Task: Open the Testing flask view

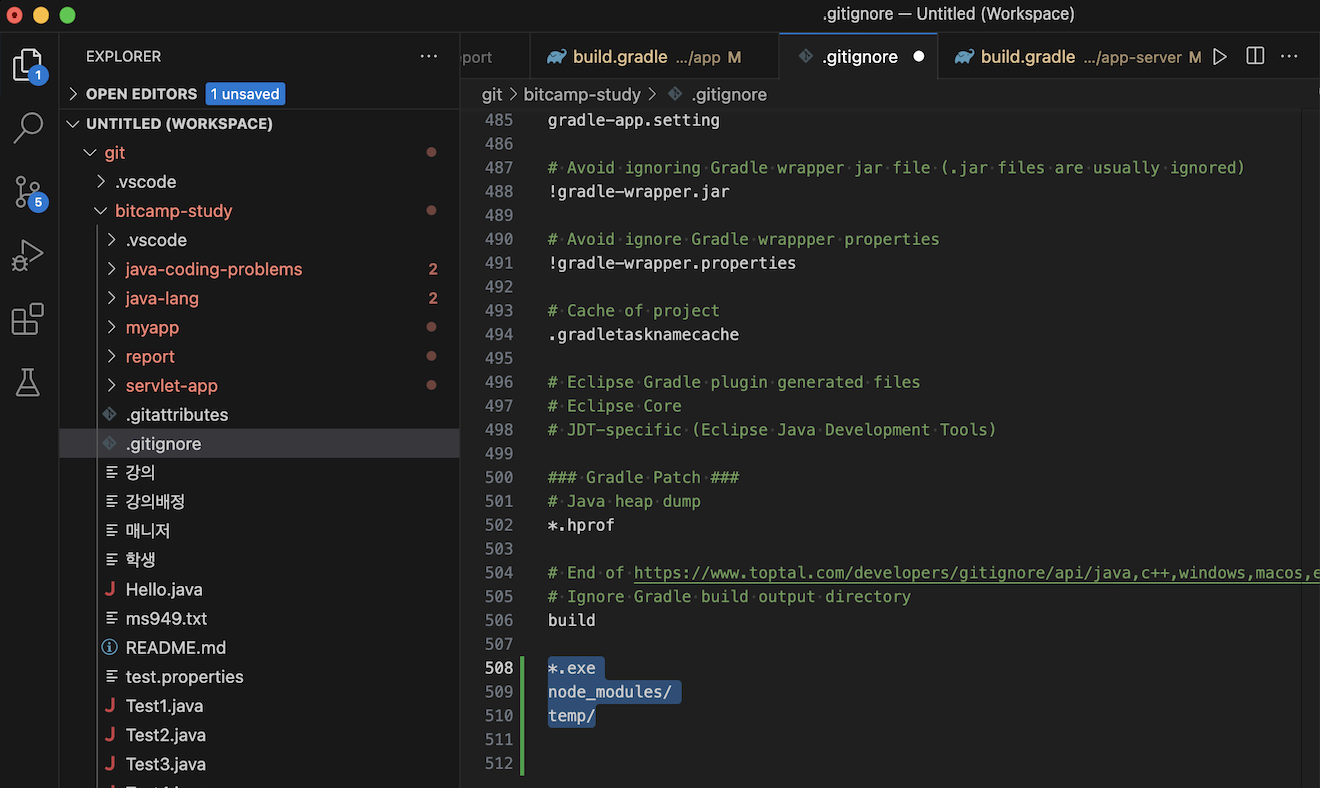Action: point(28,382)
